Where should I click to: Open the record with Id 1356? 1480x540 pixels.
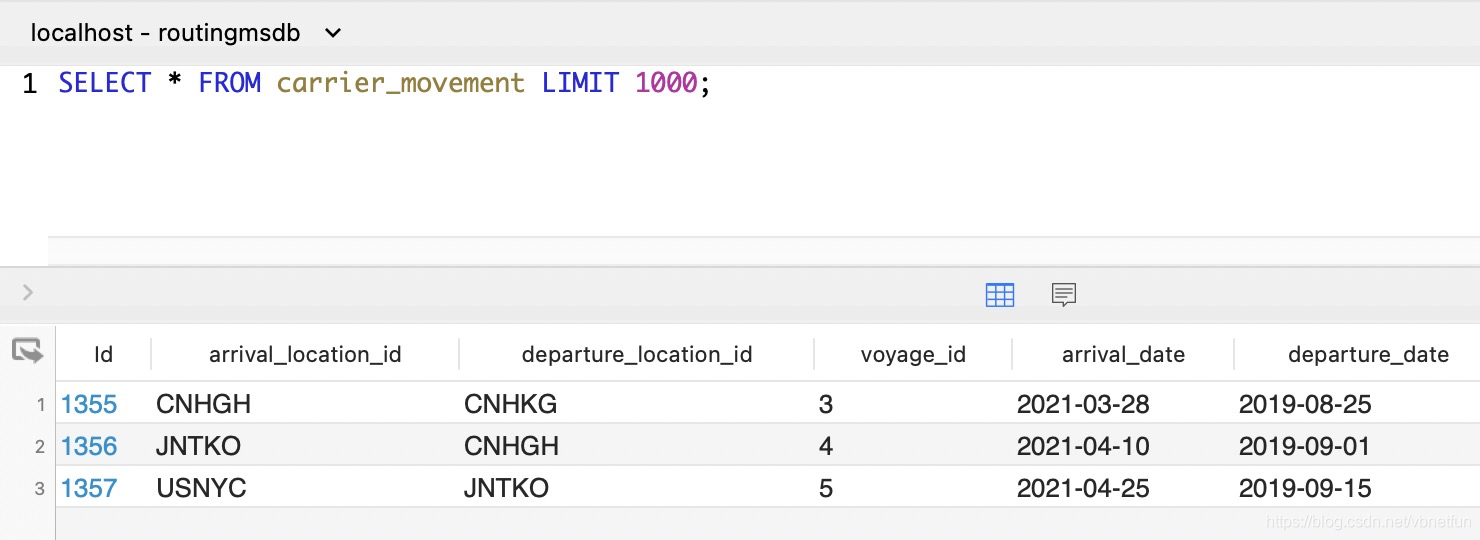89,446
